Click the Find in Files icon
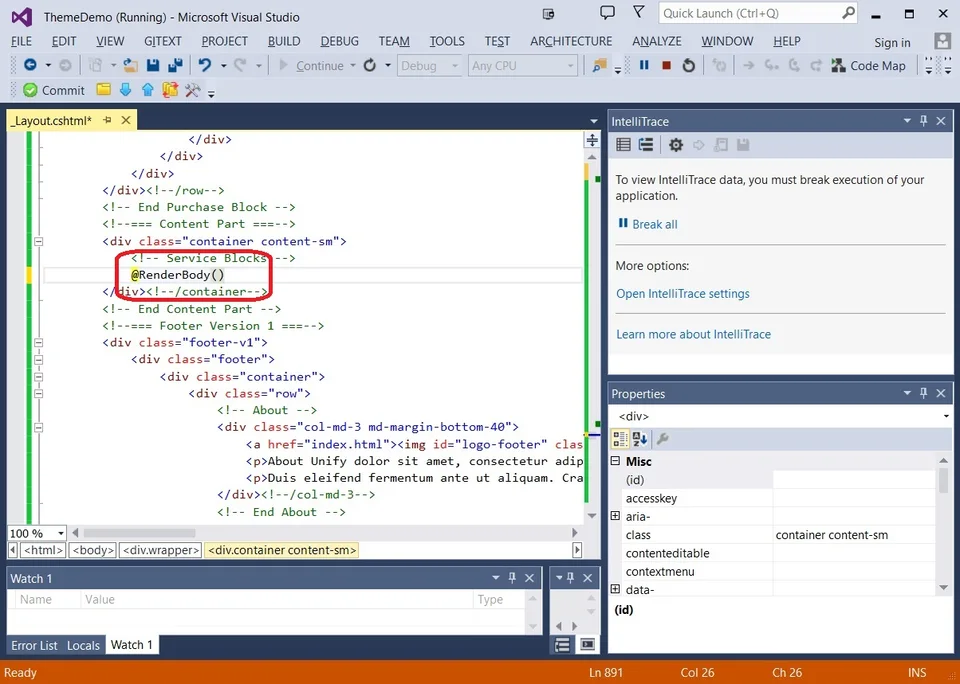The image size is (960, 684). coord(599,66)
